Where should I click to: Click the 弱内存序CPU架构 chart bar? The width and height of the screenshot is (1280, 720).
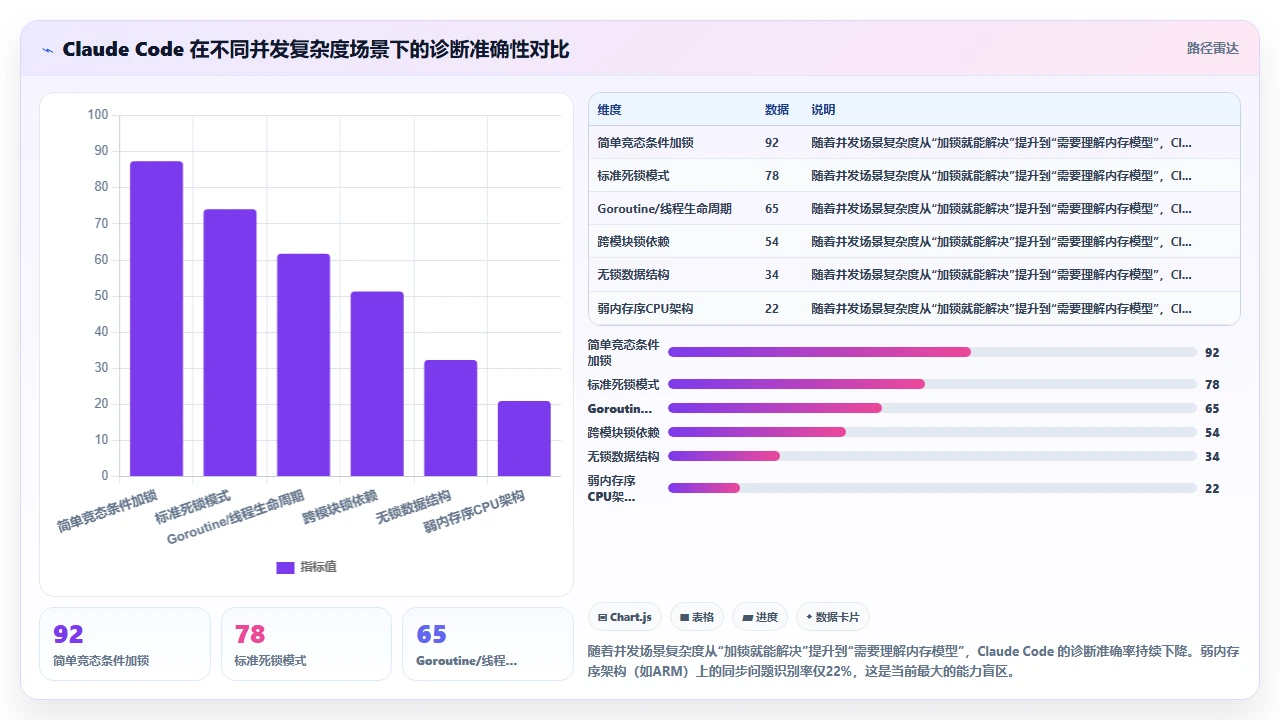524,439
